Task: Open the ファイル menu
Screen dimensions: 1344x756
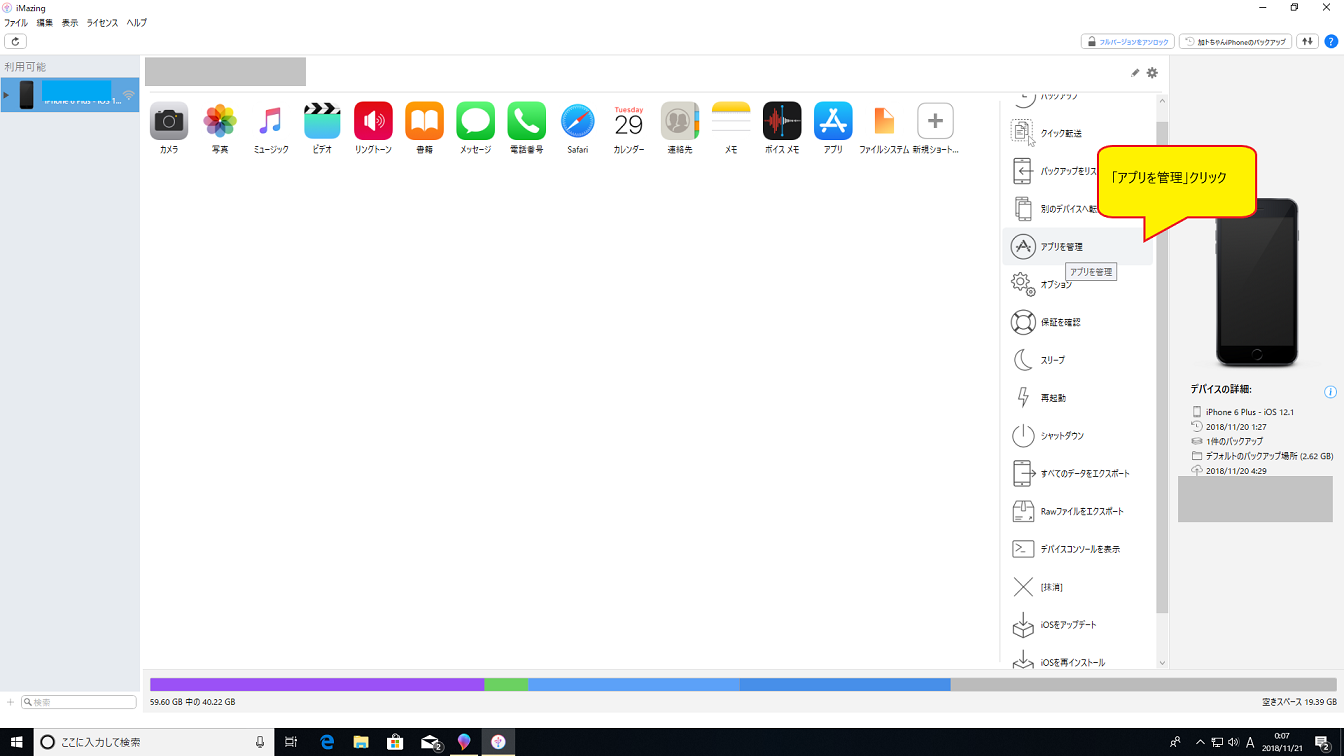Action: coord(16,23)
